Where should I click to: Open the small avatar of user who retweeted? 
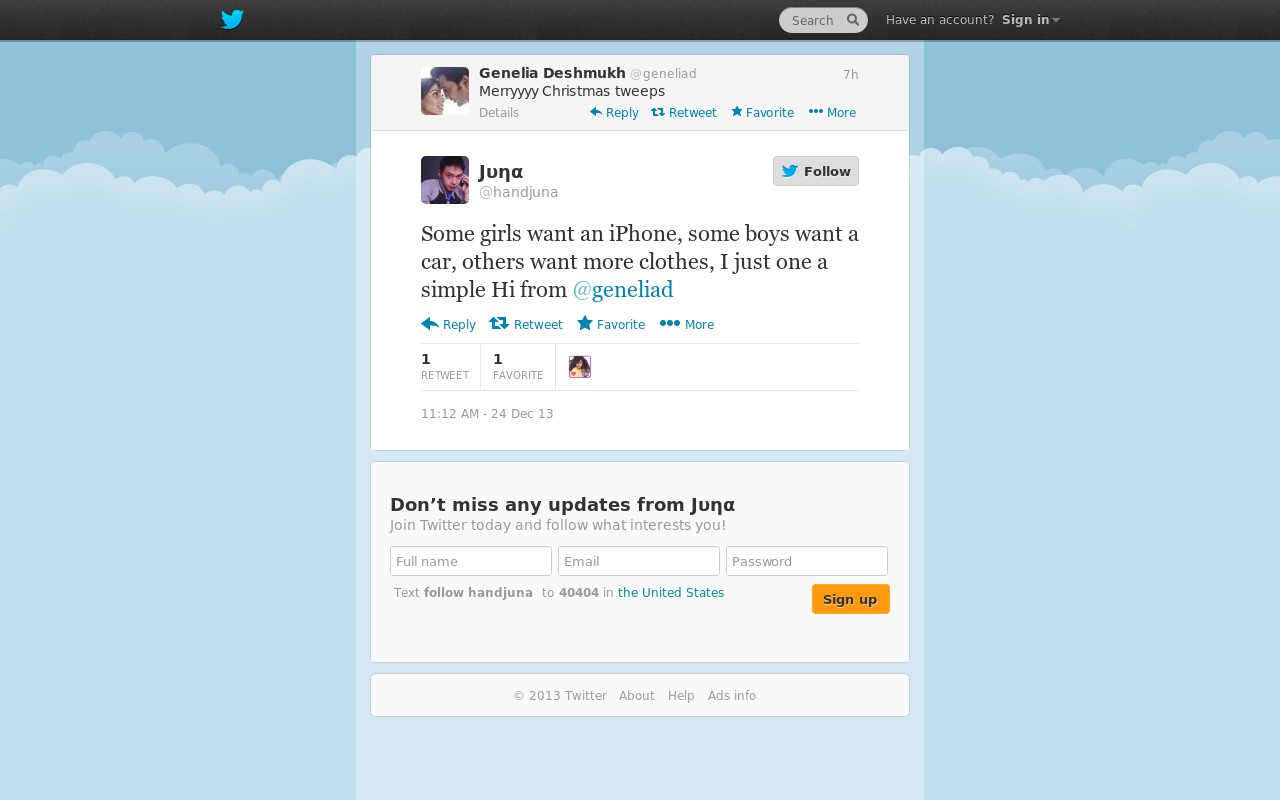(580, 367)
